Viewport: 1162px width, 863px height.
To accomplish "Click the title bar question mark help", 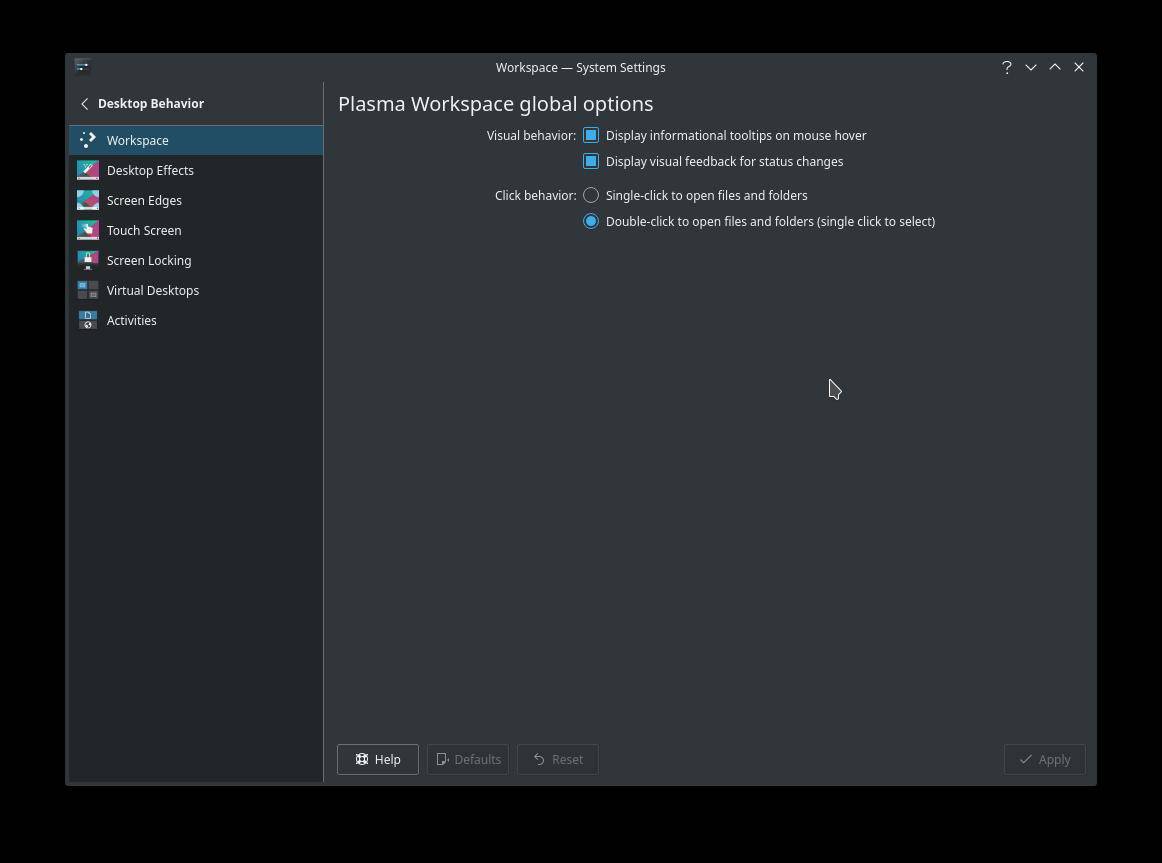I will click(x=1006, y=67).
